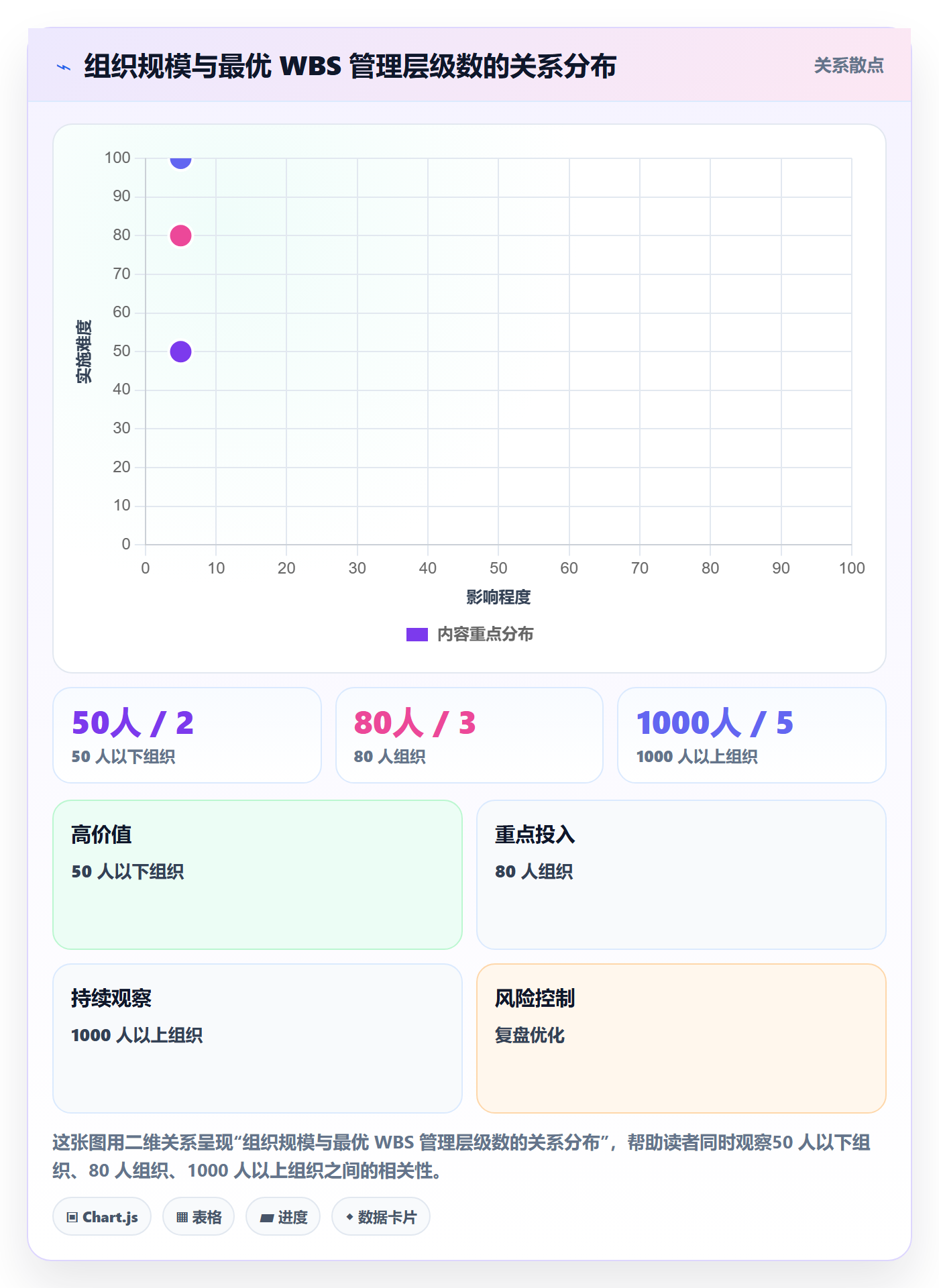
Task: Toggle the 内容重点分布 legend color swatch
Action: 417,635
